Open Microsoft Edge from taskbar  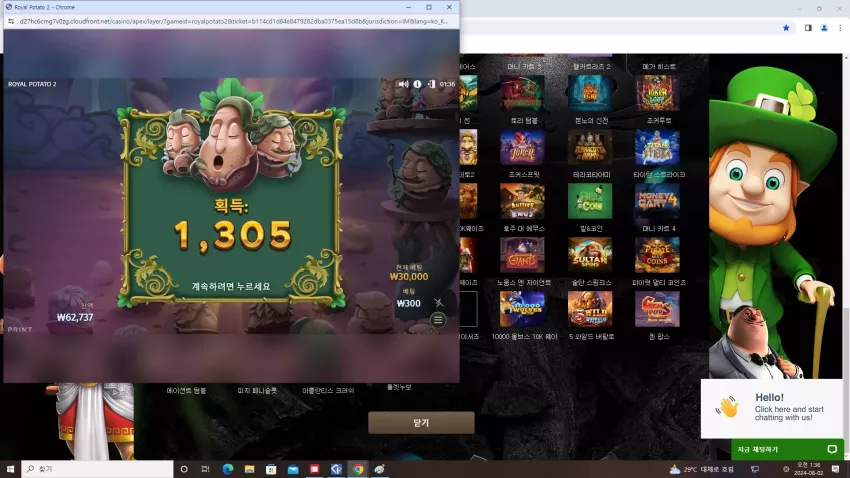(228, 469)
